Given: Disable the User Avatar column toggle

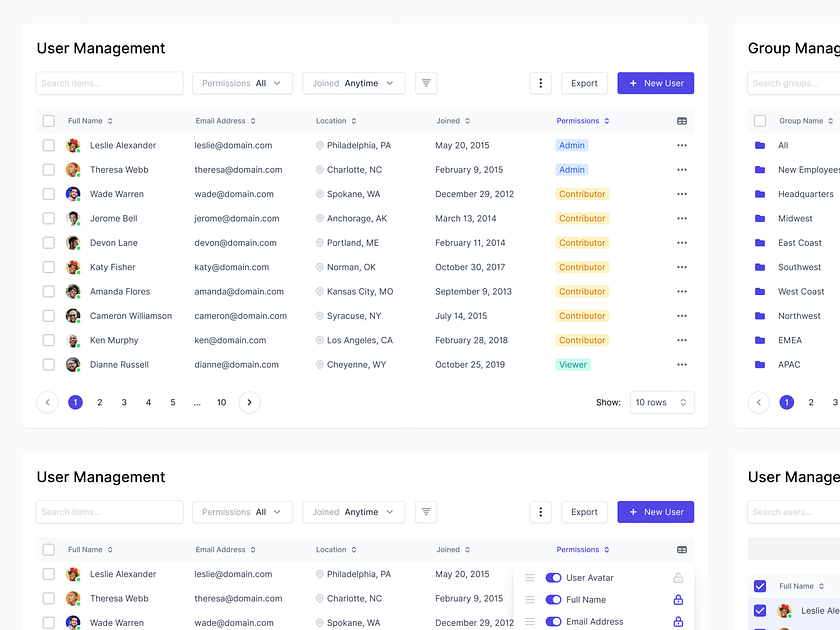Looking at the screenshot, I should pyautogui.click(x=553, y=577).
